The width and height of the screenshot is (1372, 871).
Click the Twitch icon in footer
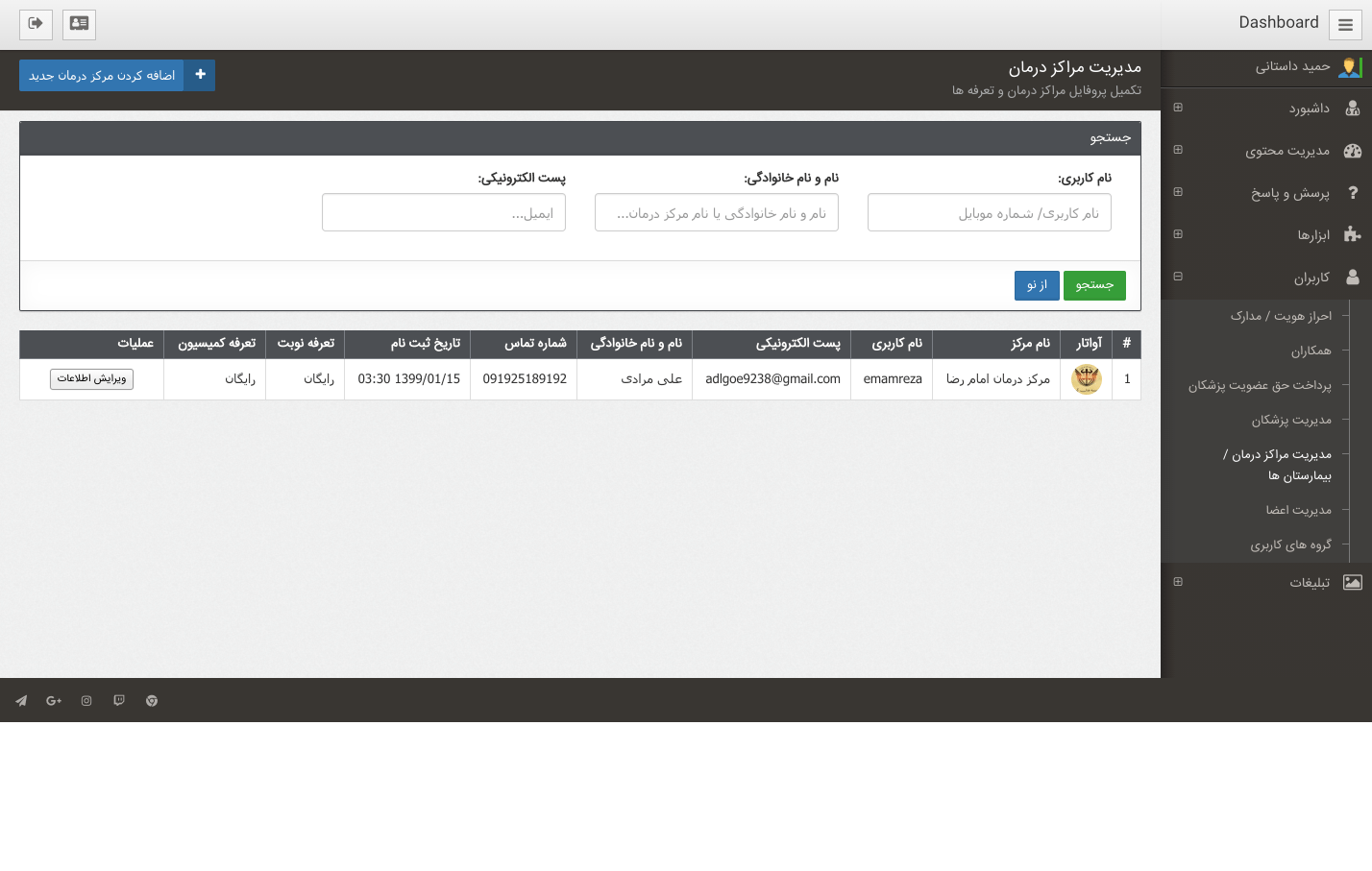click(119, 701)
